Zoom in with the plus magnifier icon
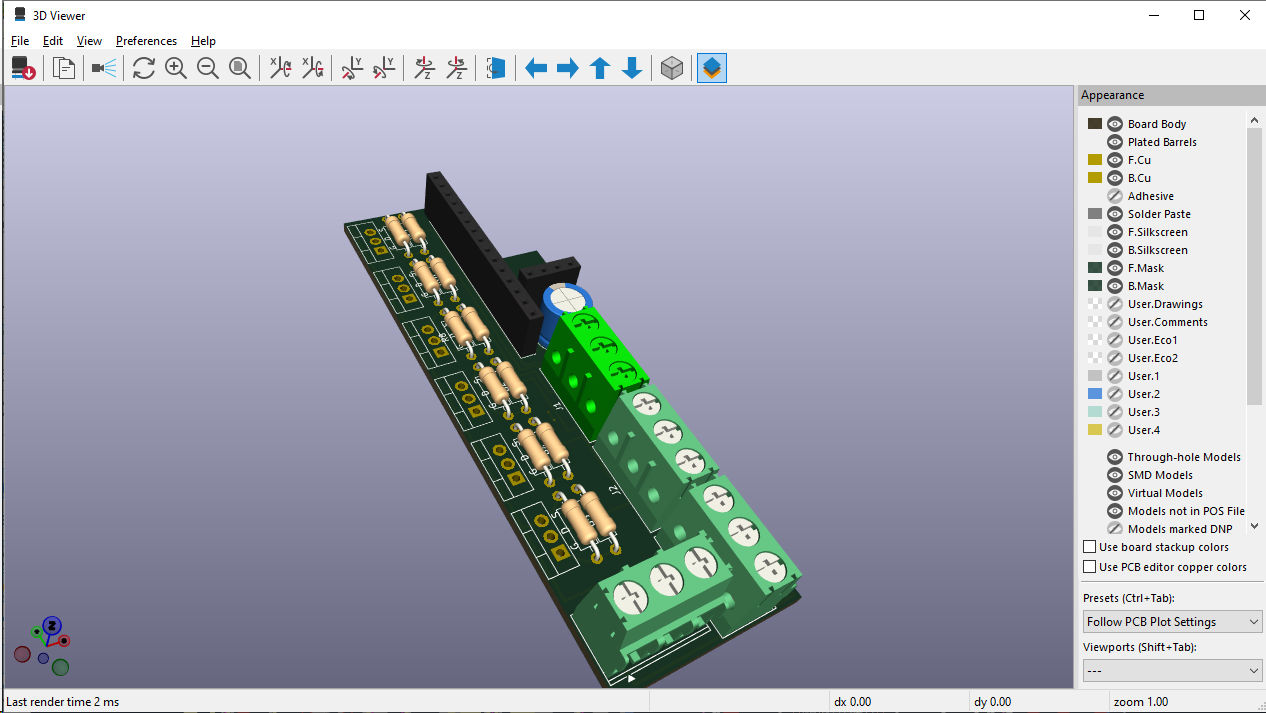Screen dimensions: 1266x713 [176, 68]
